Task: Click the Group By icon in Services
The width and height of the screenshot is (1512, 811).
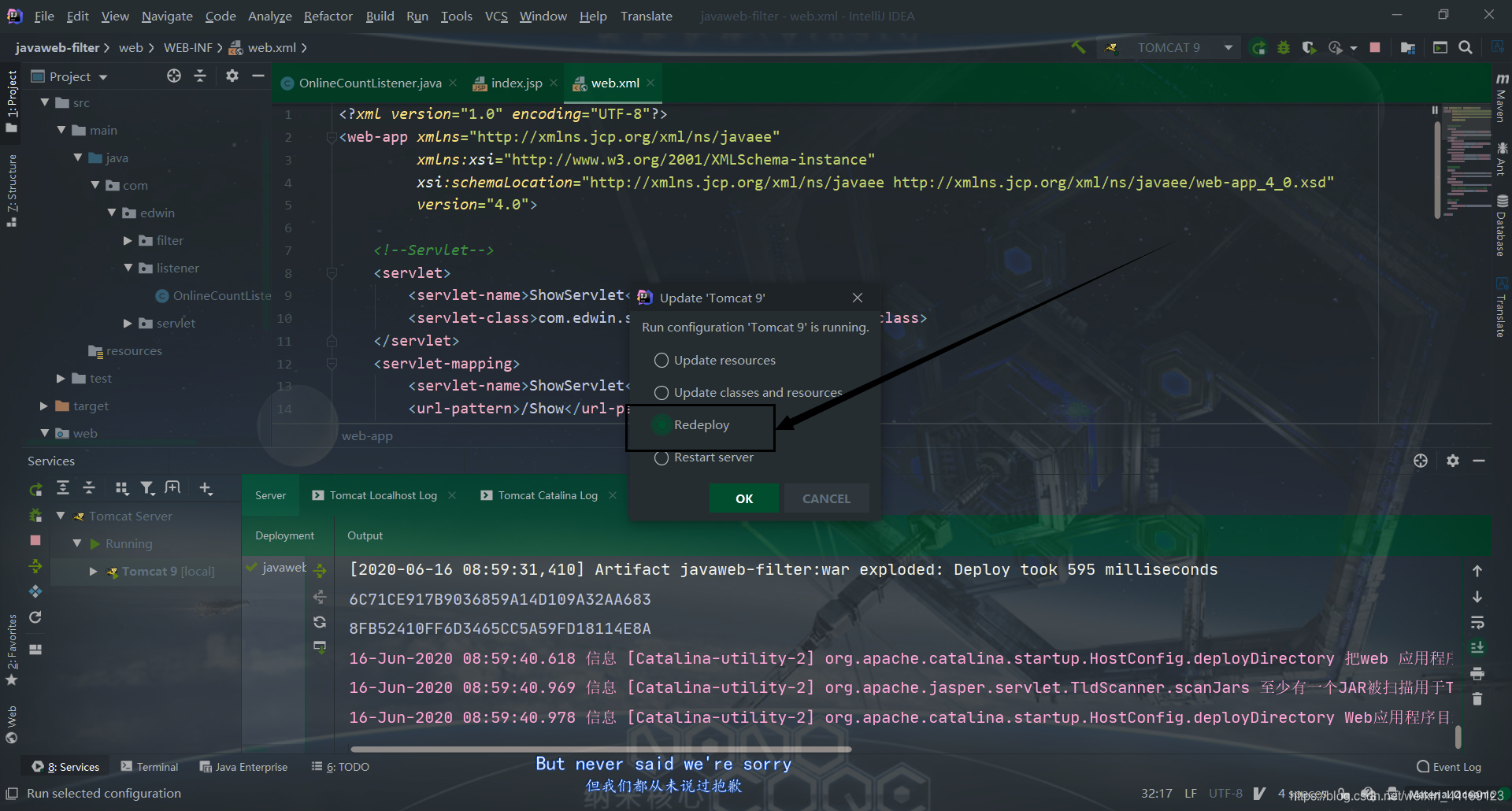Action: click(x=121, y=488)
